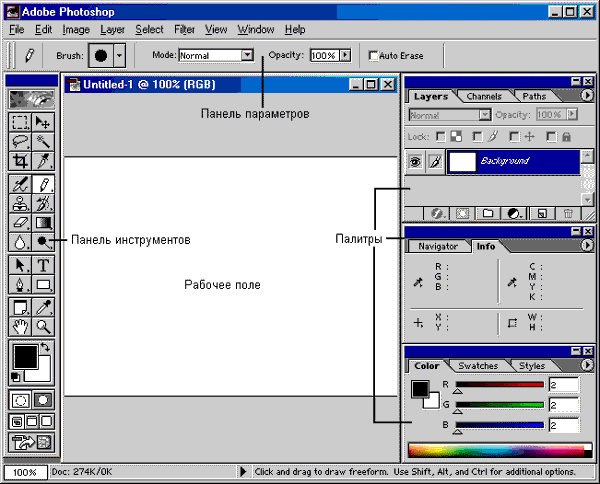Select the Lasso tool

coord(20,142)
